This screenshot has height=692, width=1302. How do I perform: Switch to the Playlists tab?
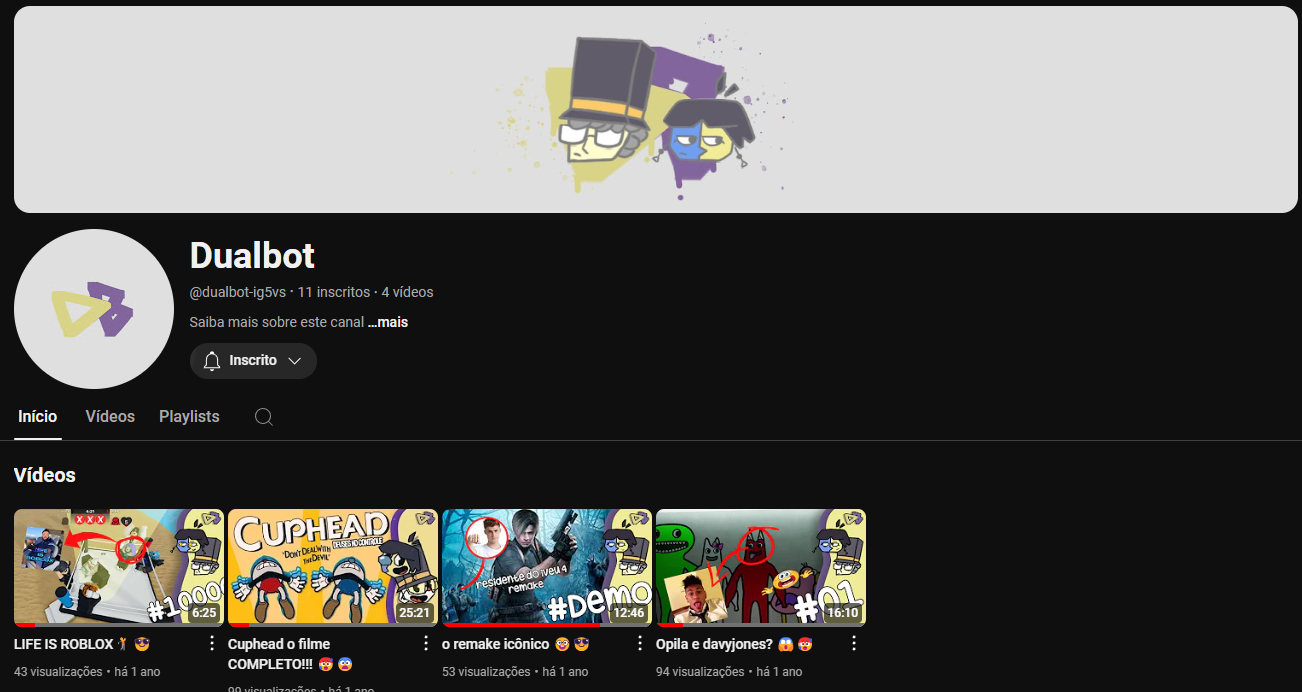pos(189,416)
